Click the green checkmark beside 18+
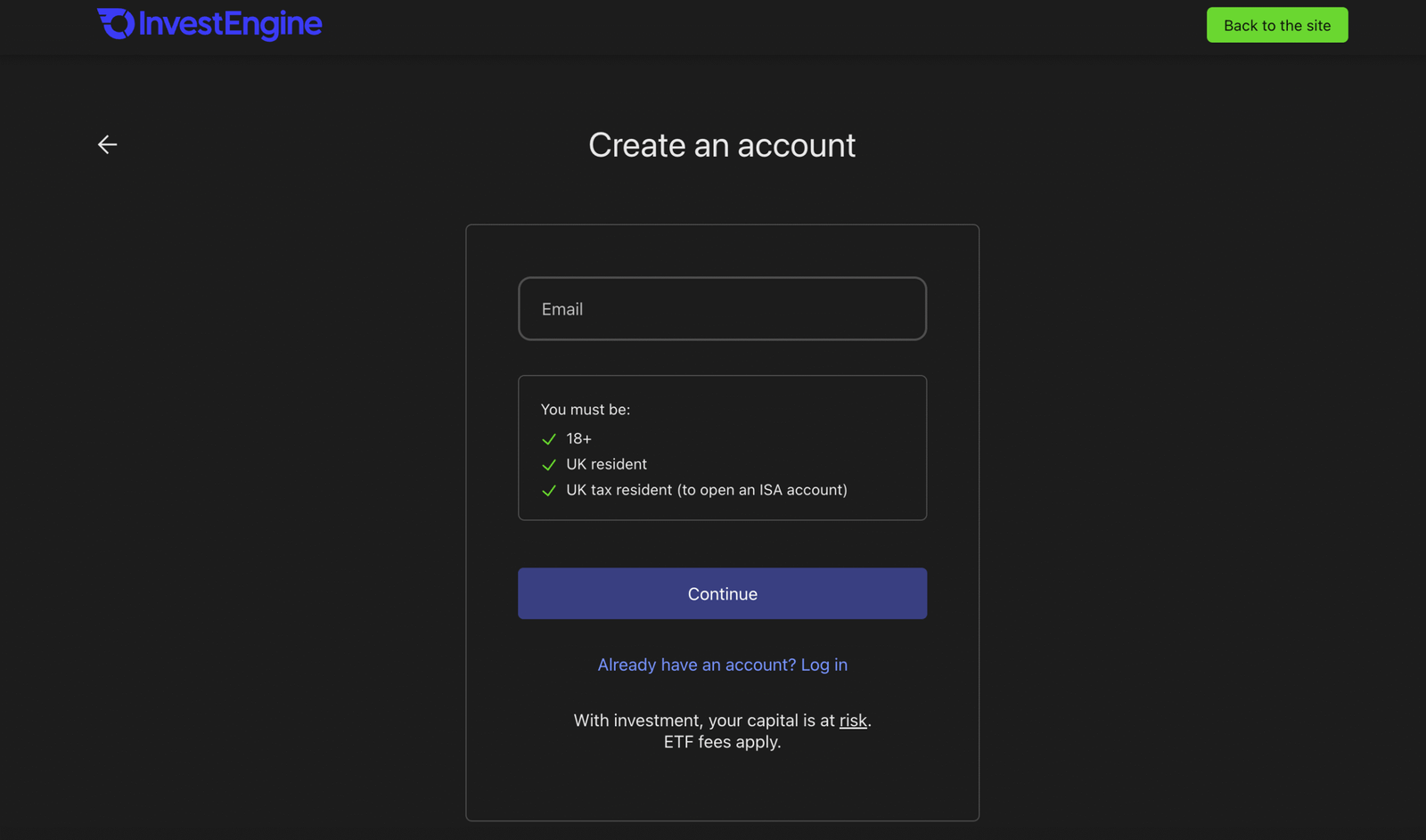 pos(549,439)
